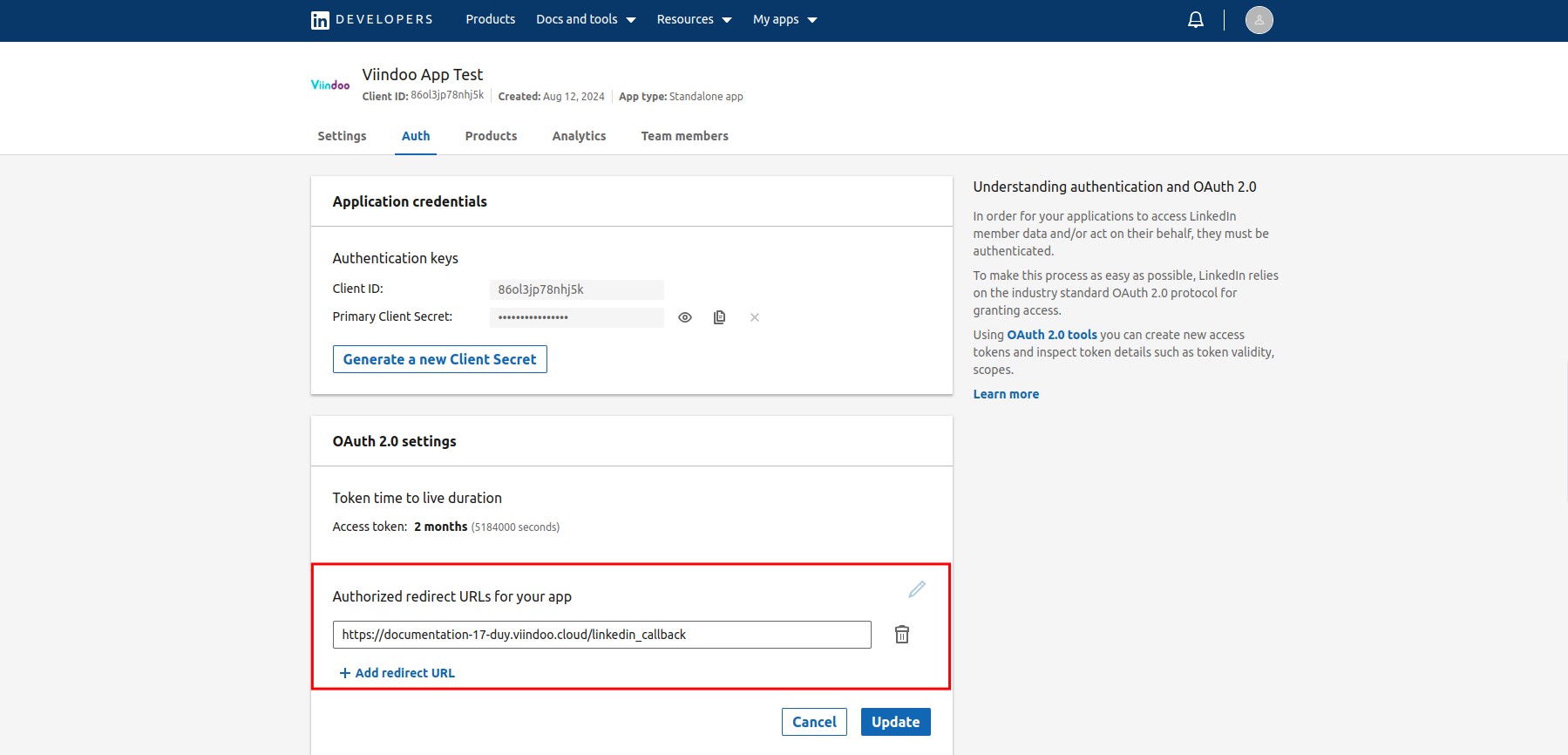Click the 'OAuth 2.0 settings' heading
This screenshot has height=755, width=1568.
tap(394, 441)
